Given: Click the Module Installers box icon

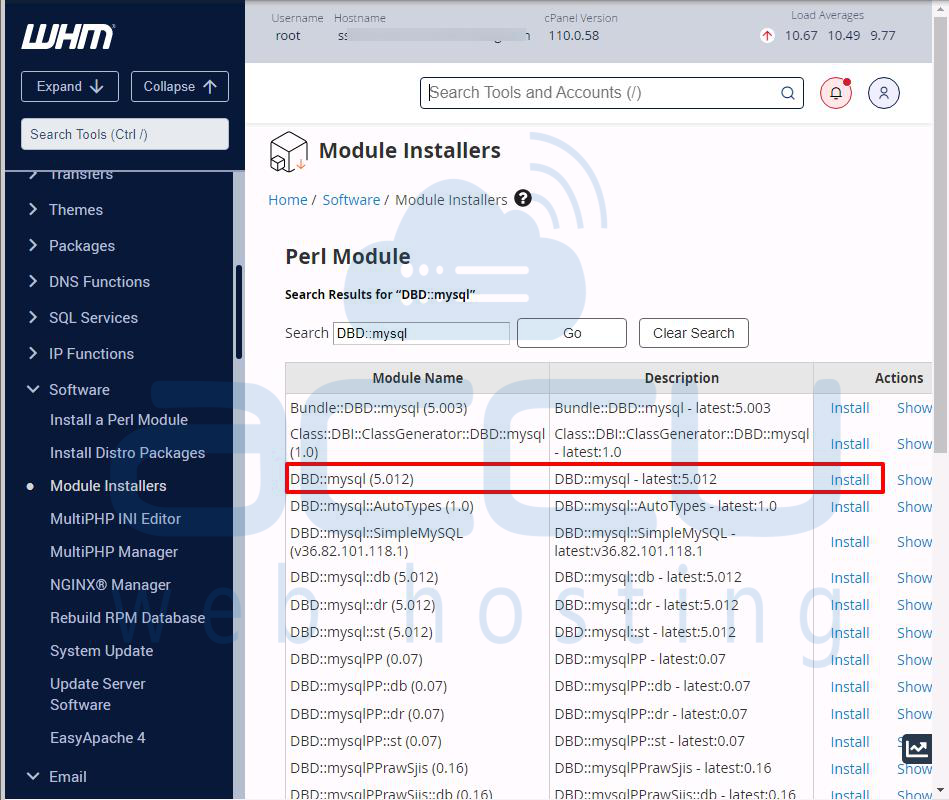Looking at the screenshot, I should coord(289,151).
